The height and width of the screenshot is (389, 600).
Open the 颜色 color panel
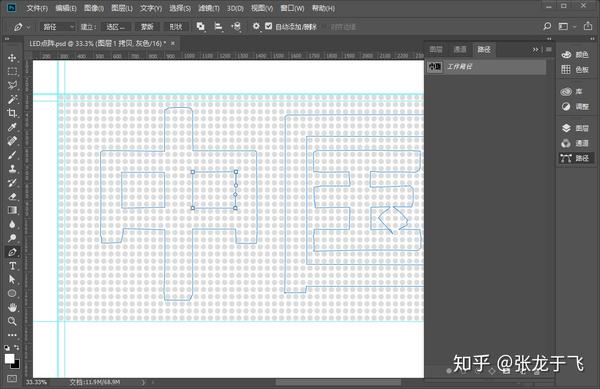click(x=575, y=55)
